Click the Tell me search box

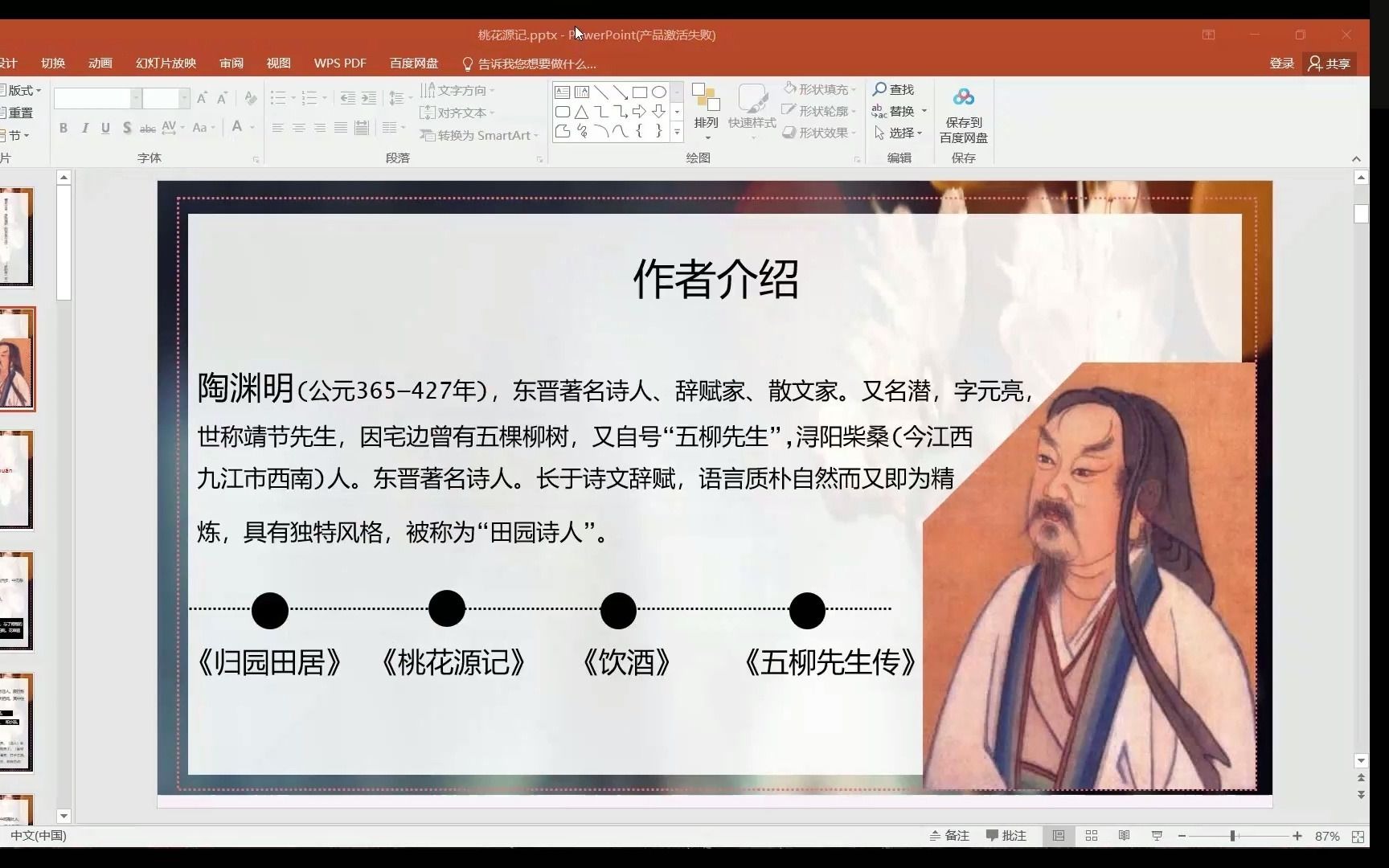(530, 63)
